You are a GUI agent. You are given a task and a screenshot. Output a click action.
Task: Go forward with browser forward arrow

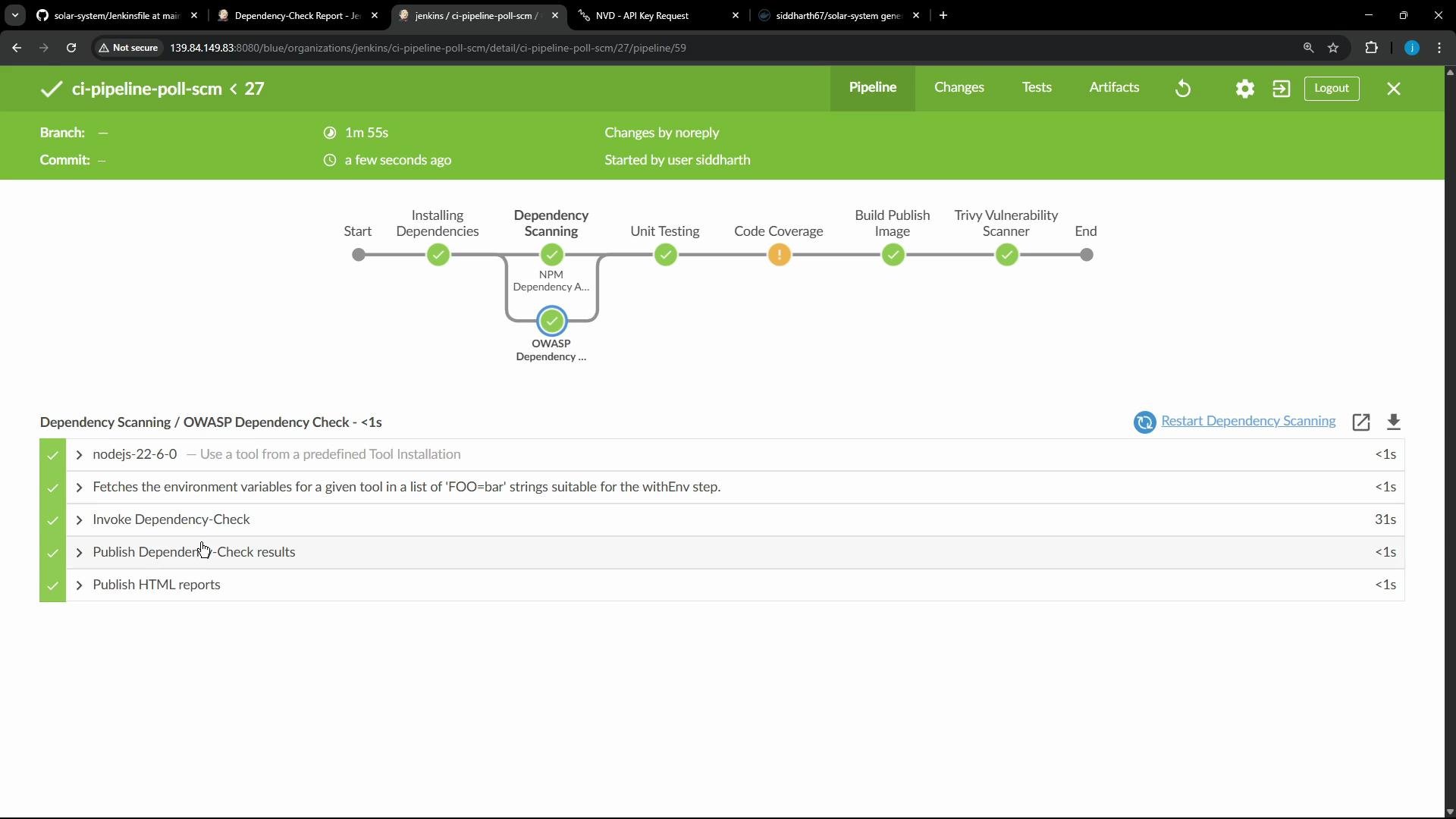[44, 48]
